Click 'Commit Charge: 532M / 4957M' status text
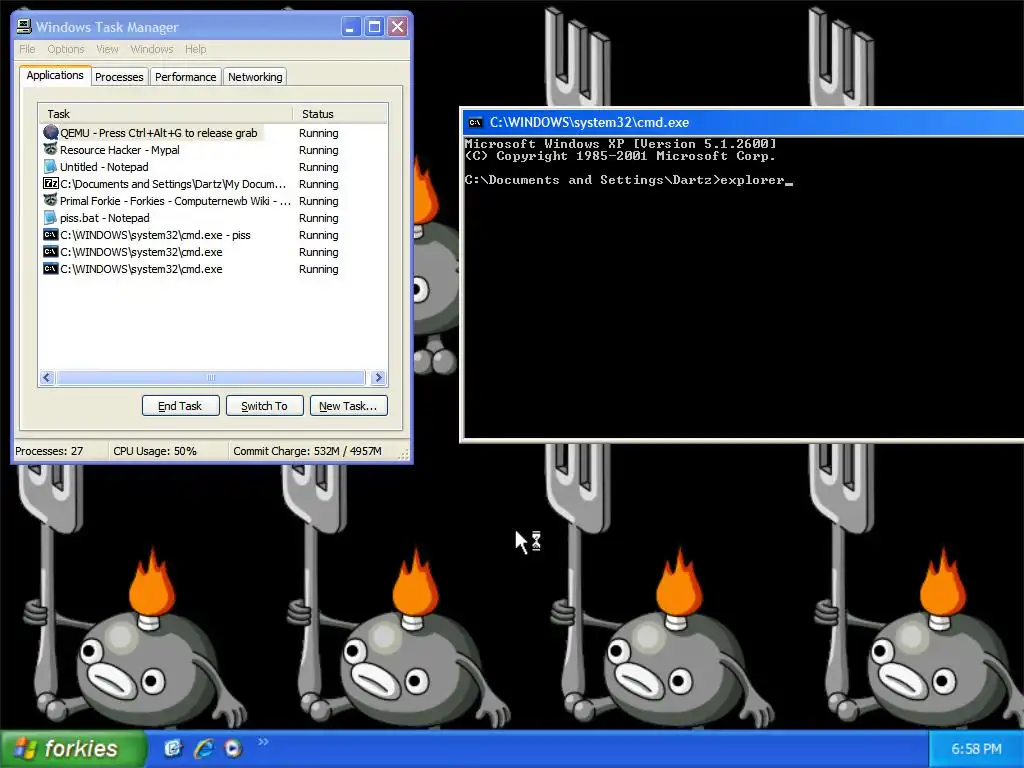This screenshot has width=1024, height=768. click(307, 451)
